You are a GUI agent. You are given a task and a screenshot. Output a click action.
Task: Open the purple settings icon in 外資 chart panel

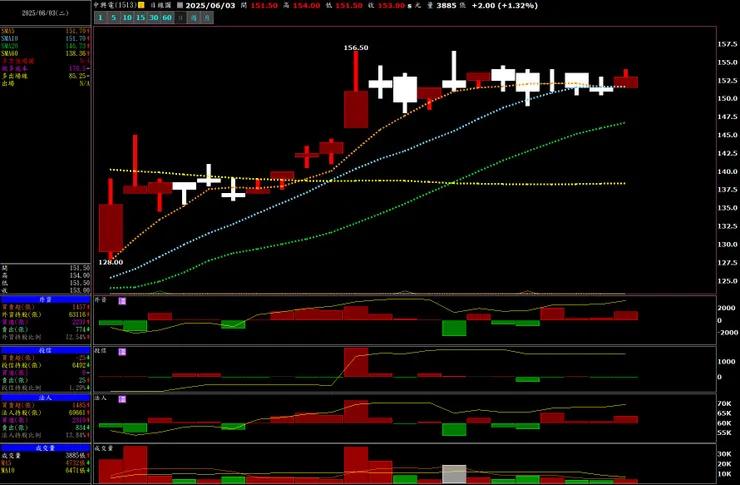point(122,301)
